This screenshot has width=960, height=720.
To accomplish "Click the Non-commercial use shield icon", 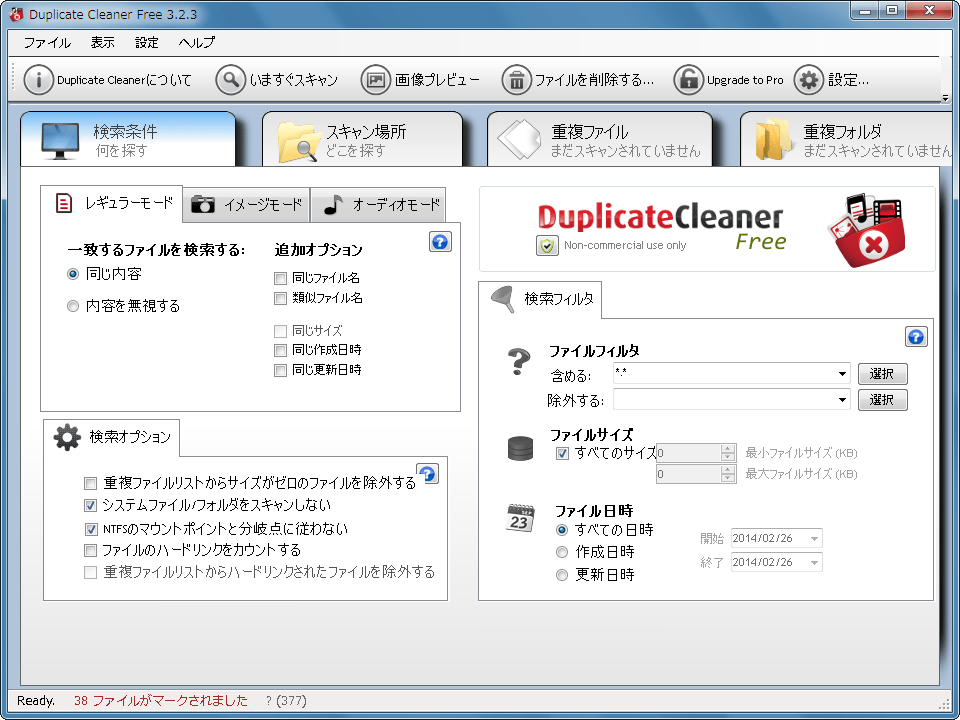I will pos(547,245).
